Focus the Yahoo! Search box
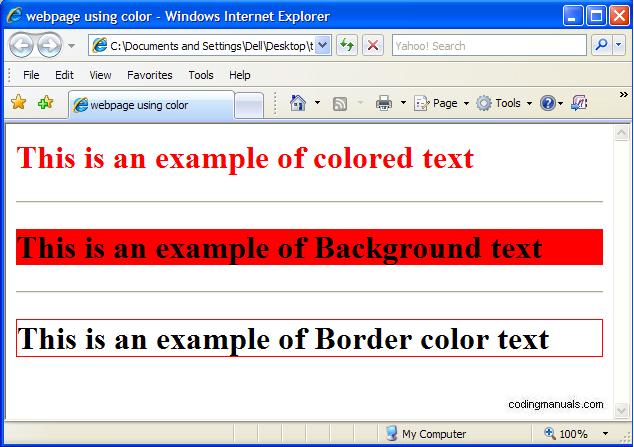 (x=489, y=45)
